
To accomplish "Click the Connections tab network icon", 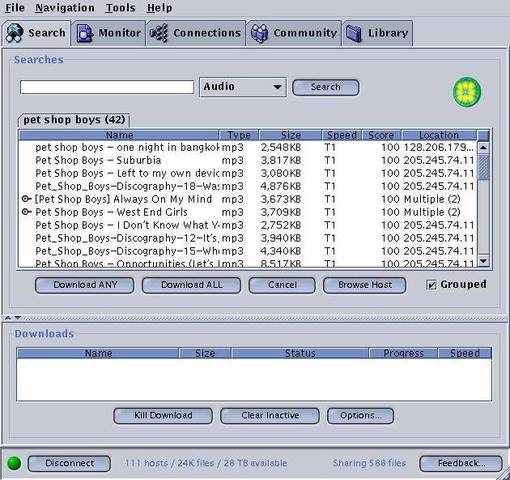I will point(159,33).
